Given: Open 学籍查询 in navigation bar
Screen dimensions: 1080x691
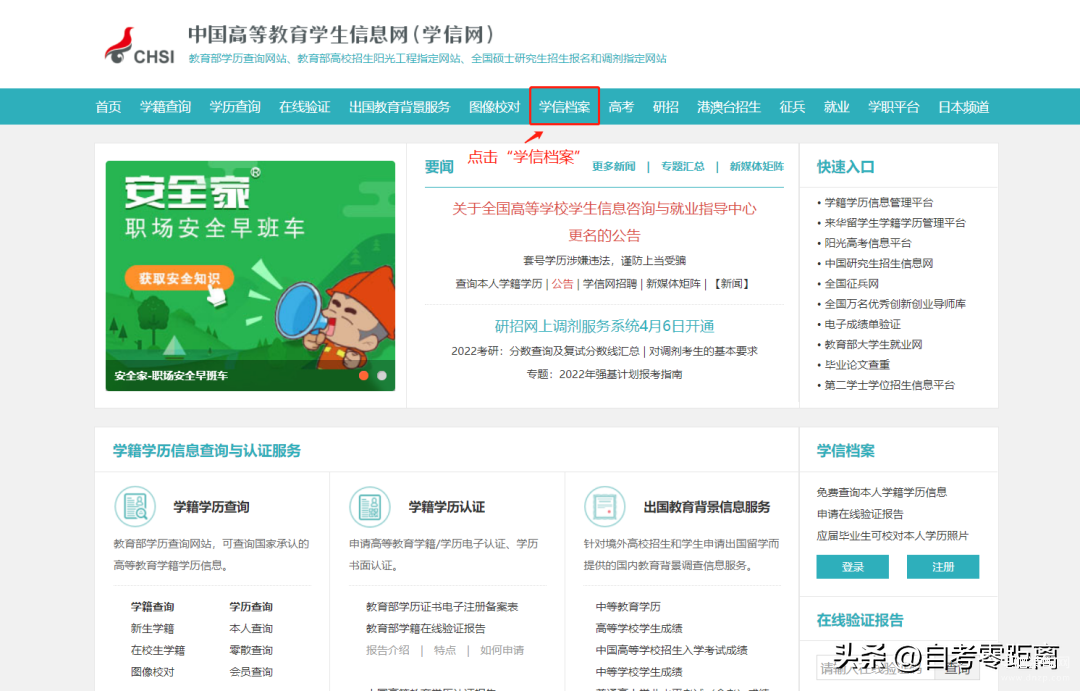Looking at the screenshot, I should [165, 107].
